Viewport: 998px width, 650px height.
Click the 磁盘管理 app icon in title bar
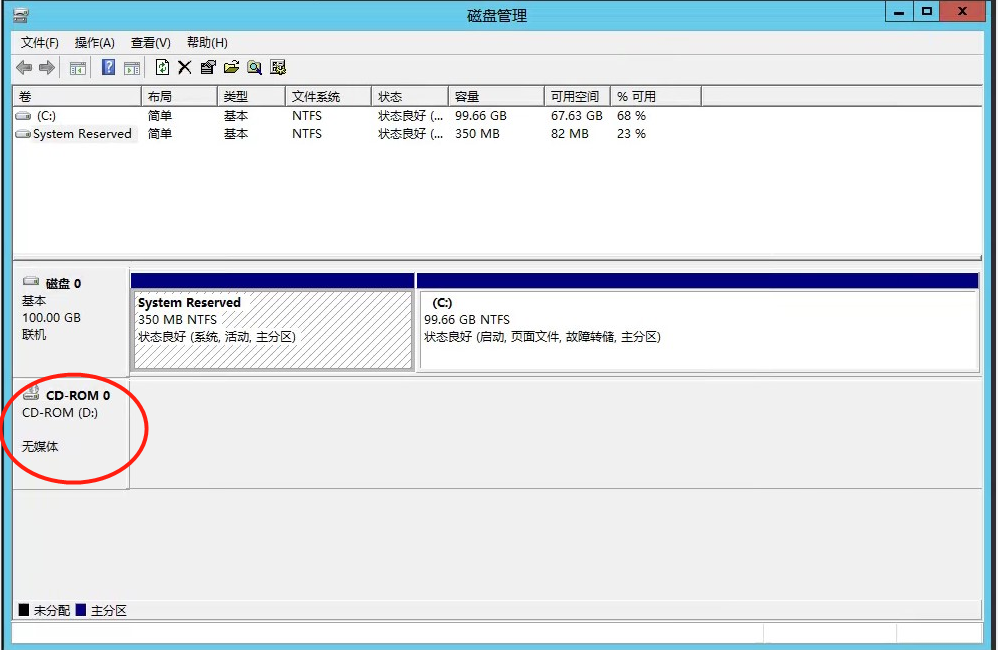[x=21, y=15]
